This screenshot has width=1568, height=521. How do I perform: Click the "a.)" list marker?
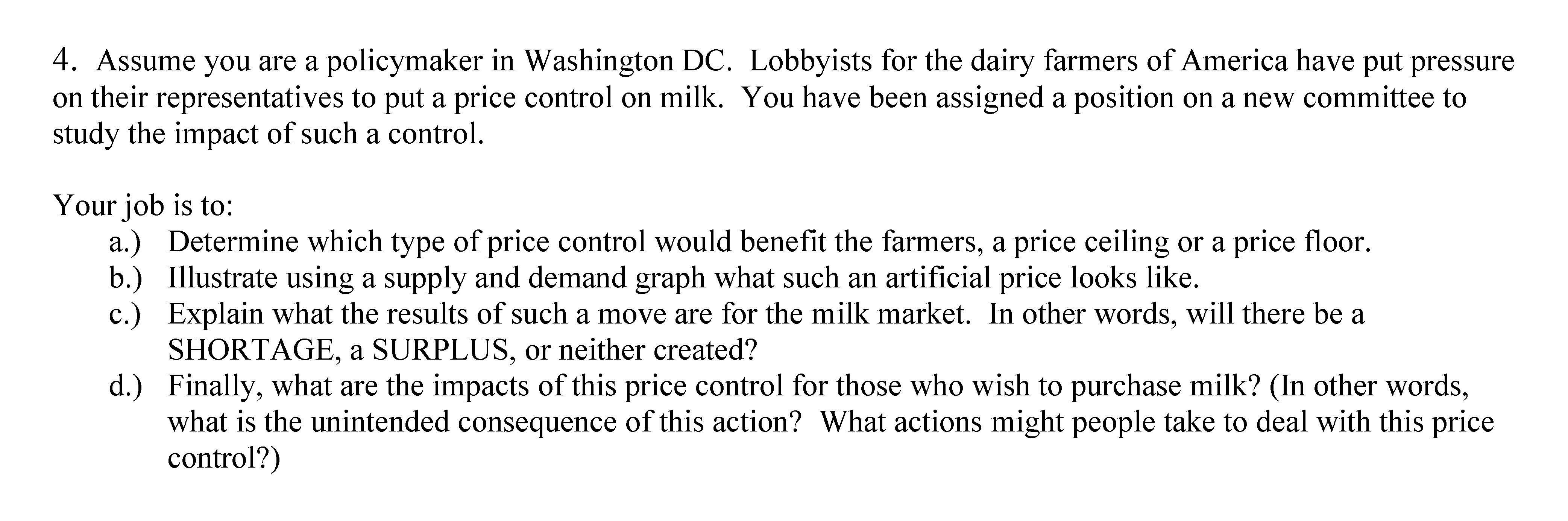point(124,242)
